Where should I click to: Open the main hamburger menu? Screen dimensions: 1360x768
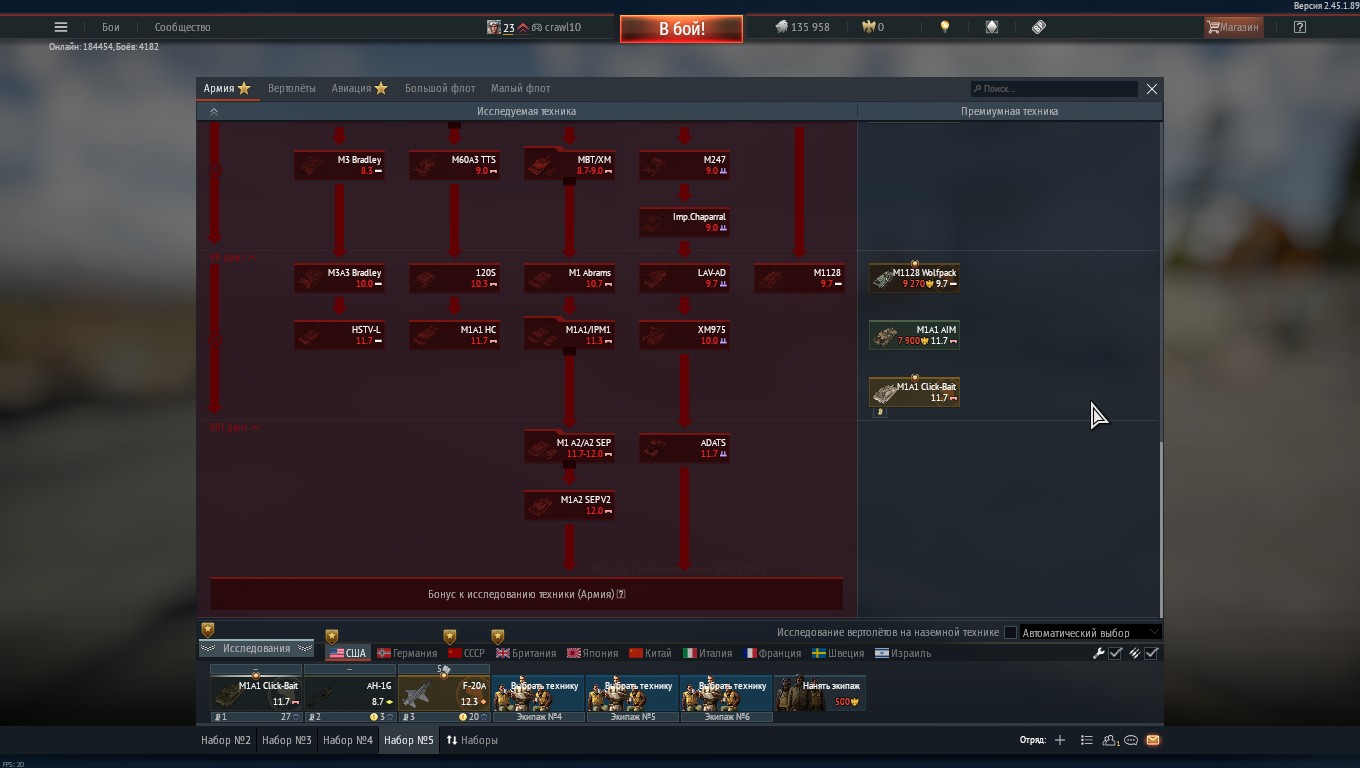[61, 27]
